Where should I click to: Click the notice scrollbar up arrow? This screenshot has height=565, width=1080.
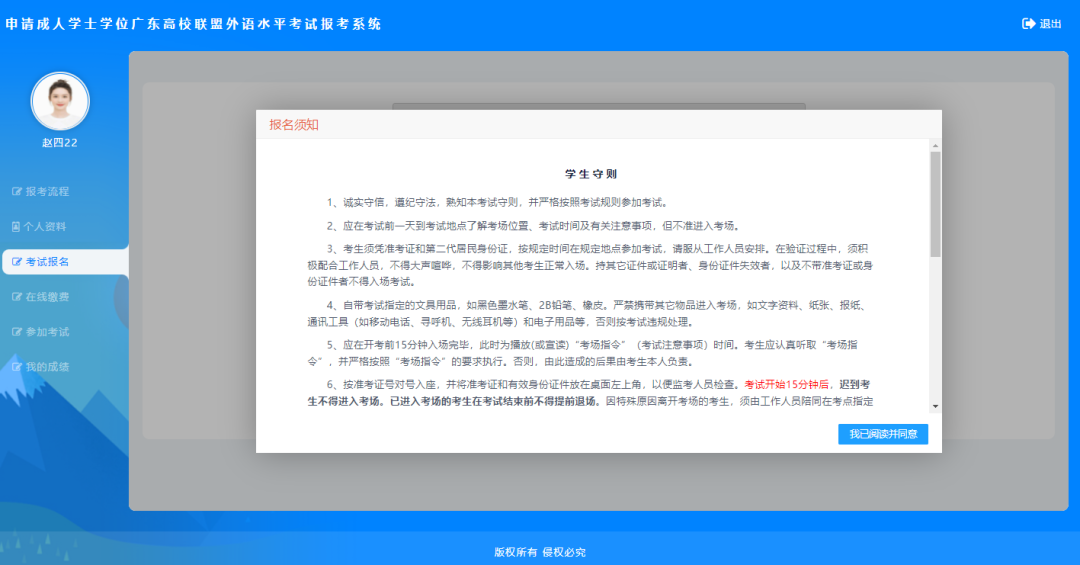pos(935,145)
